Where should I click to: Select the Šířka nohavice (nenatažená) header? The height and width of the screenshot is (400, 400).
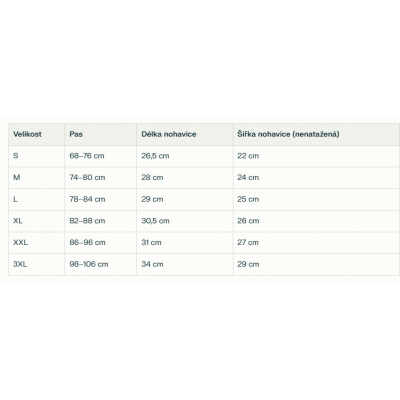point(288,134)
